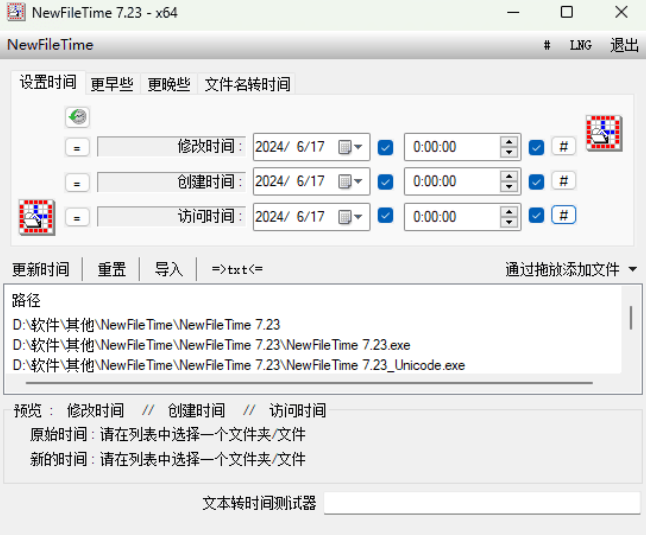
Task: Click the horizontal scrollbar of file list
Action: (309, 383)
